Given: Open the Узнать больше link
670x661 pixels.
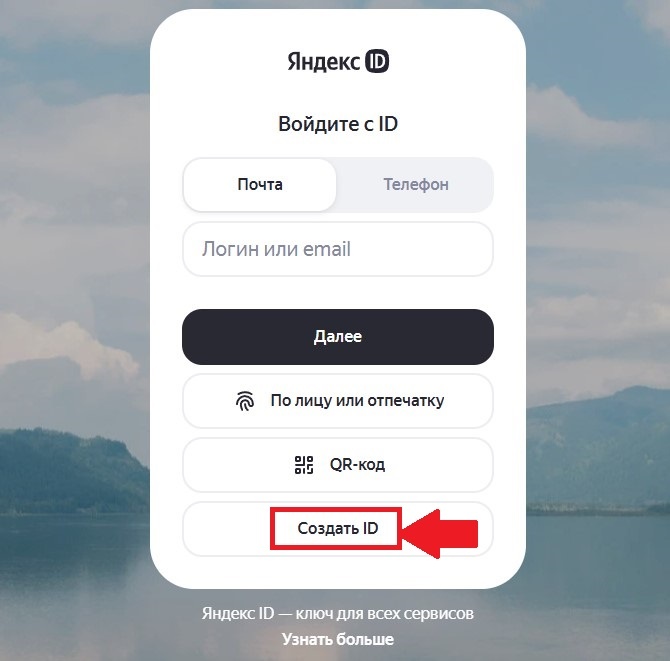Looking at the screenshot, I should (x=338, y=639).
